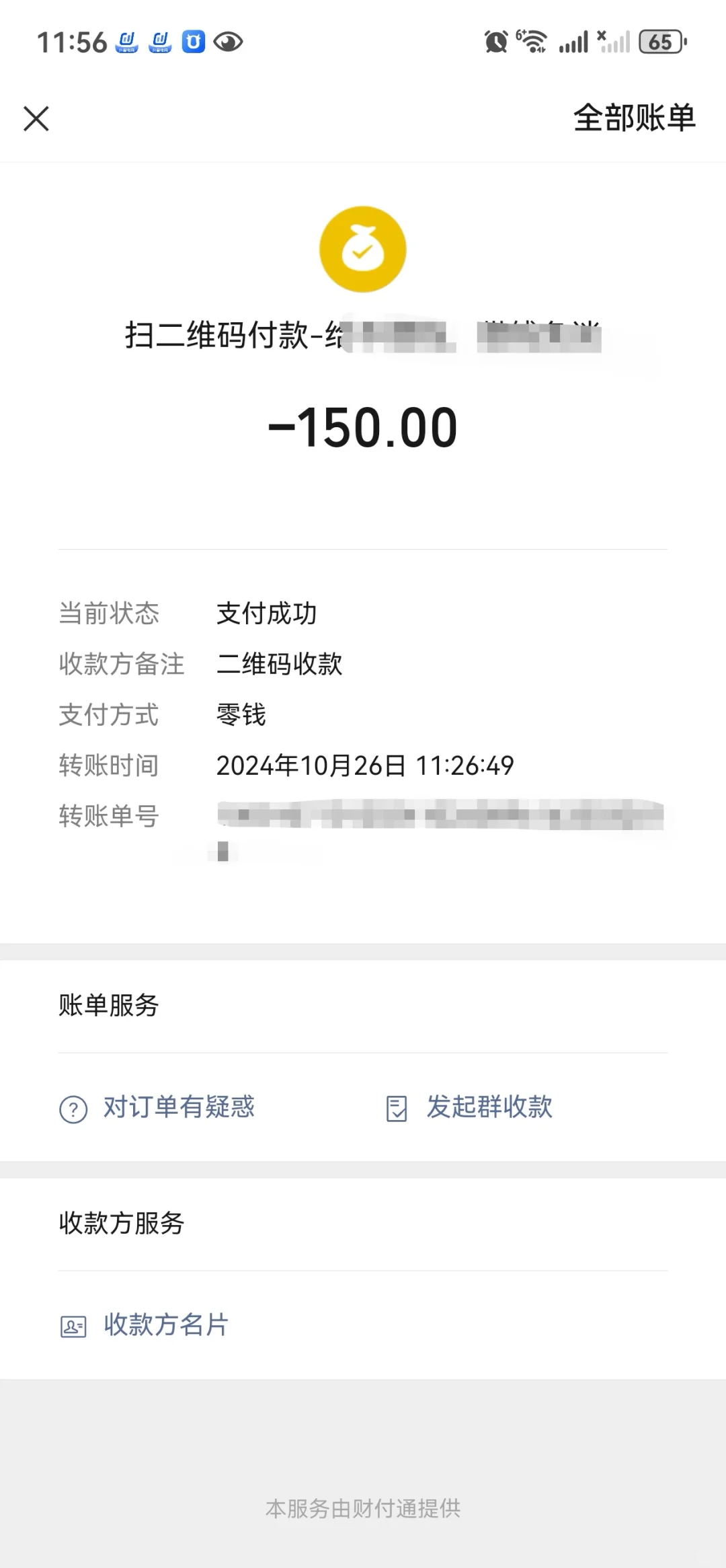Tap the 账单服务 section header
Image resolution: width=726 pixels, height=1568 pixels.
[x=109, y=1006]
